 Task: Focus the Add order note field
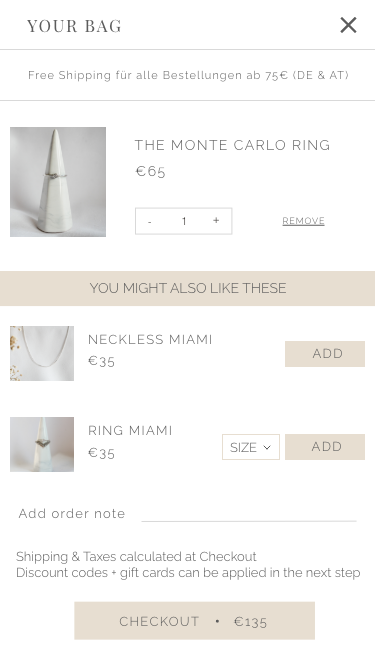[249, 514]
